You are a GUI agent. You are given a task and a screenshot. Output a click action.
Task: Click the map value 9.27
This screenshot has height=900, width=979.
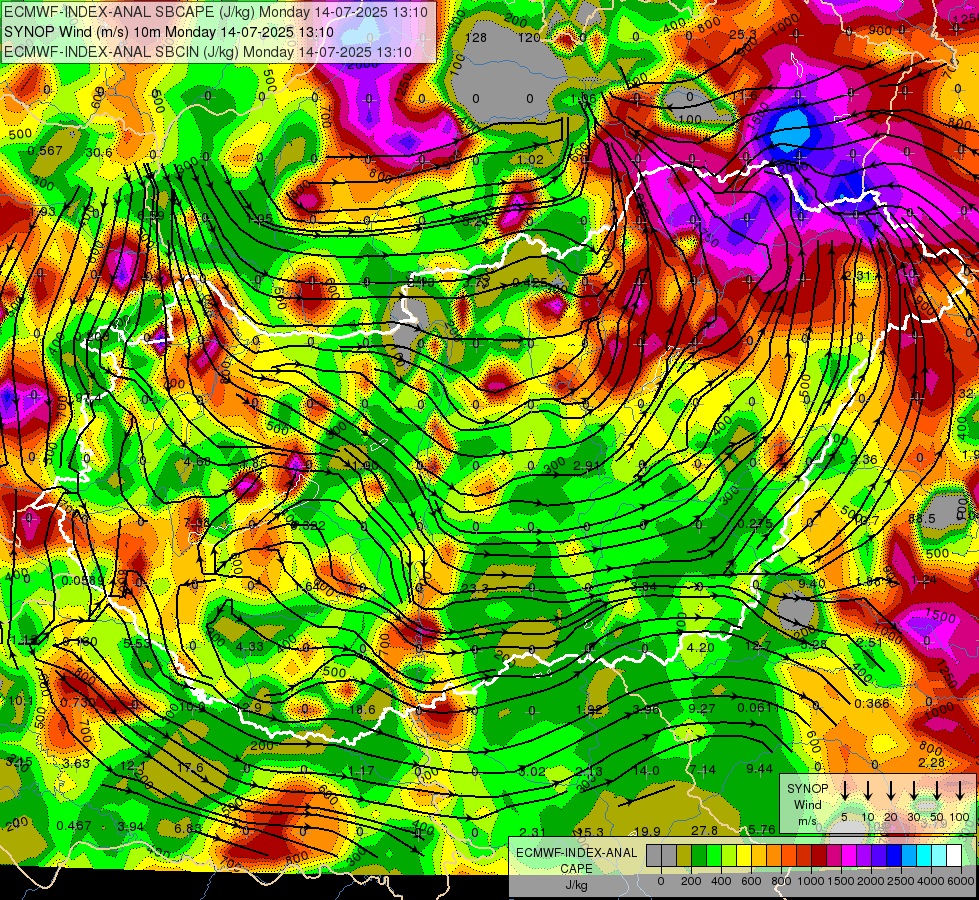702,708
